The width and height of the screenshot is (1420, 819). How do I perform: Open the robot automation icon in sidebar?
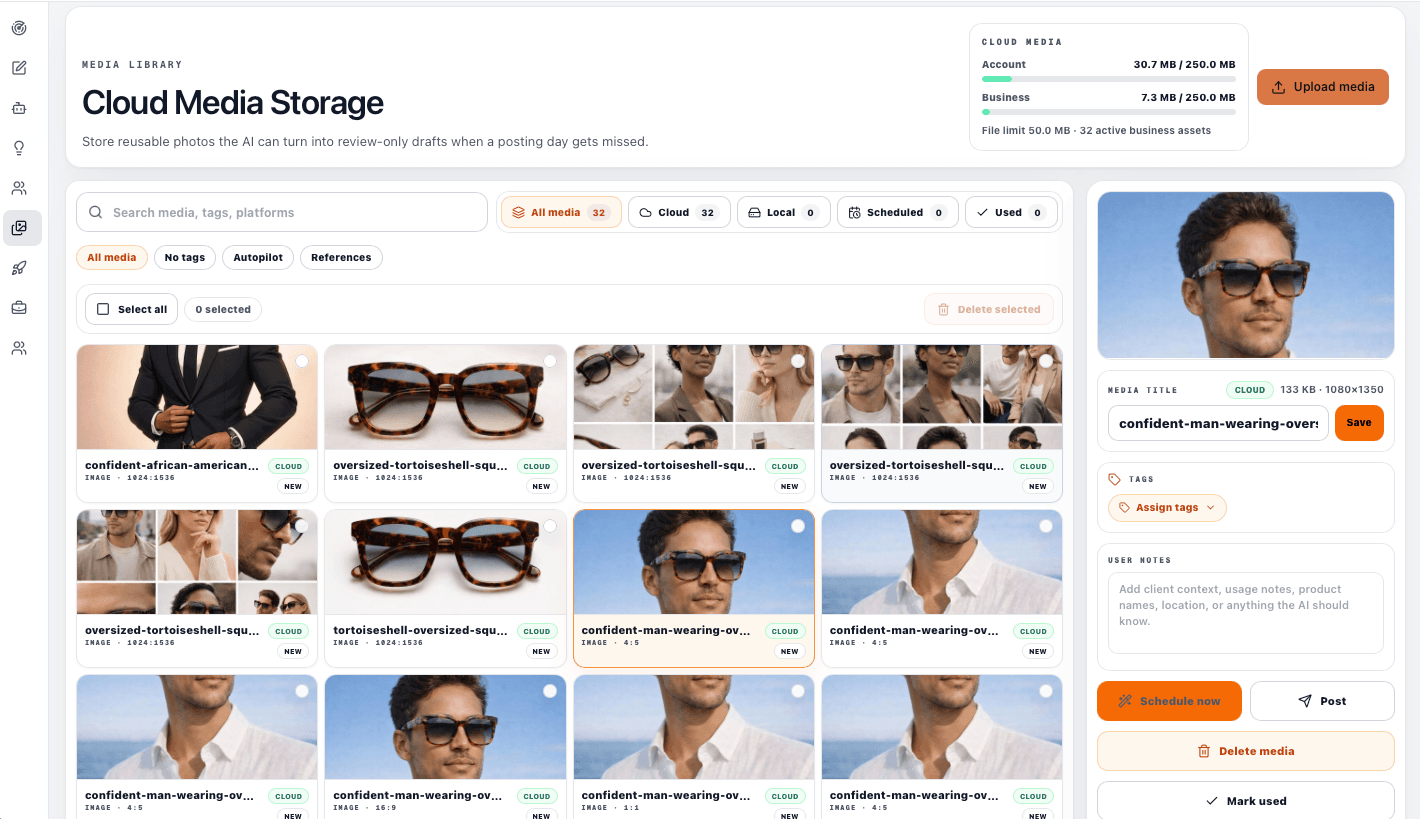pyautogui.click(x=19, y=108)
